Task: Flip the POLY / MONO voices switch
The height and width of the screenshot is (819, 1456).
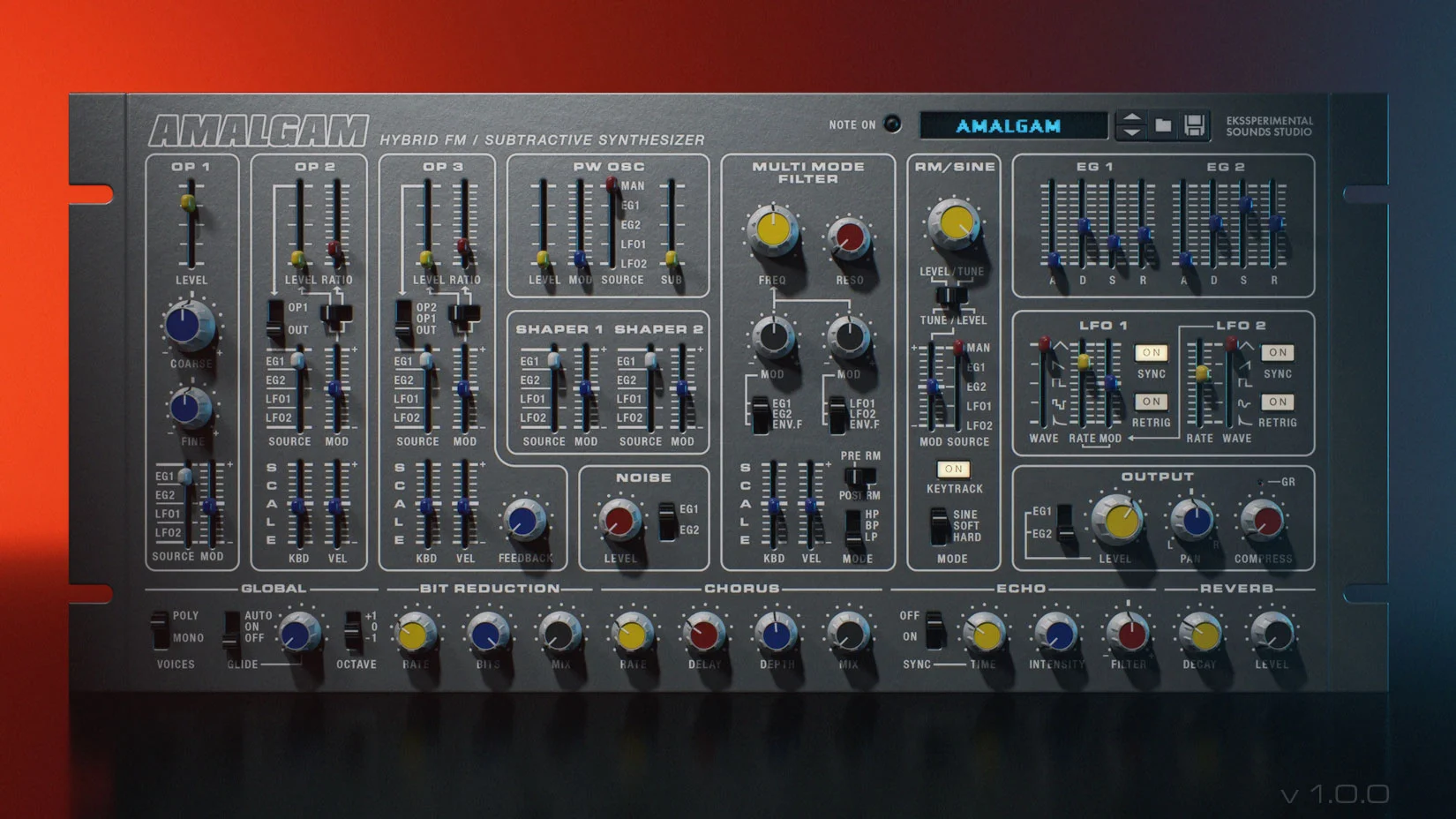Action: click(160, 628)
